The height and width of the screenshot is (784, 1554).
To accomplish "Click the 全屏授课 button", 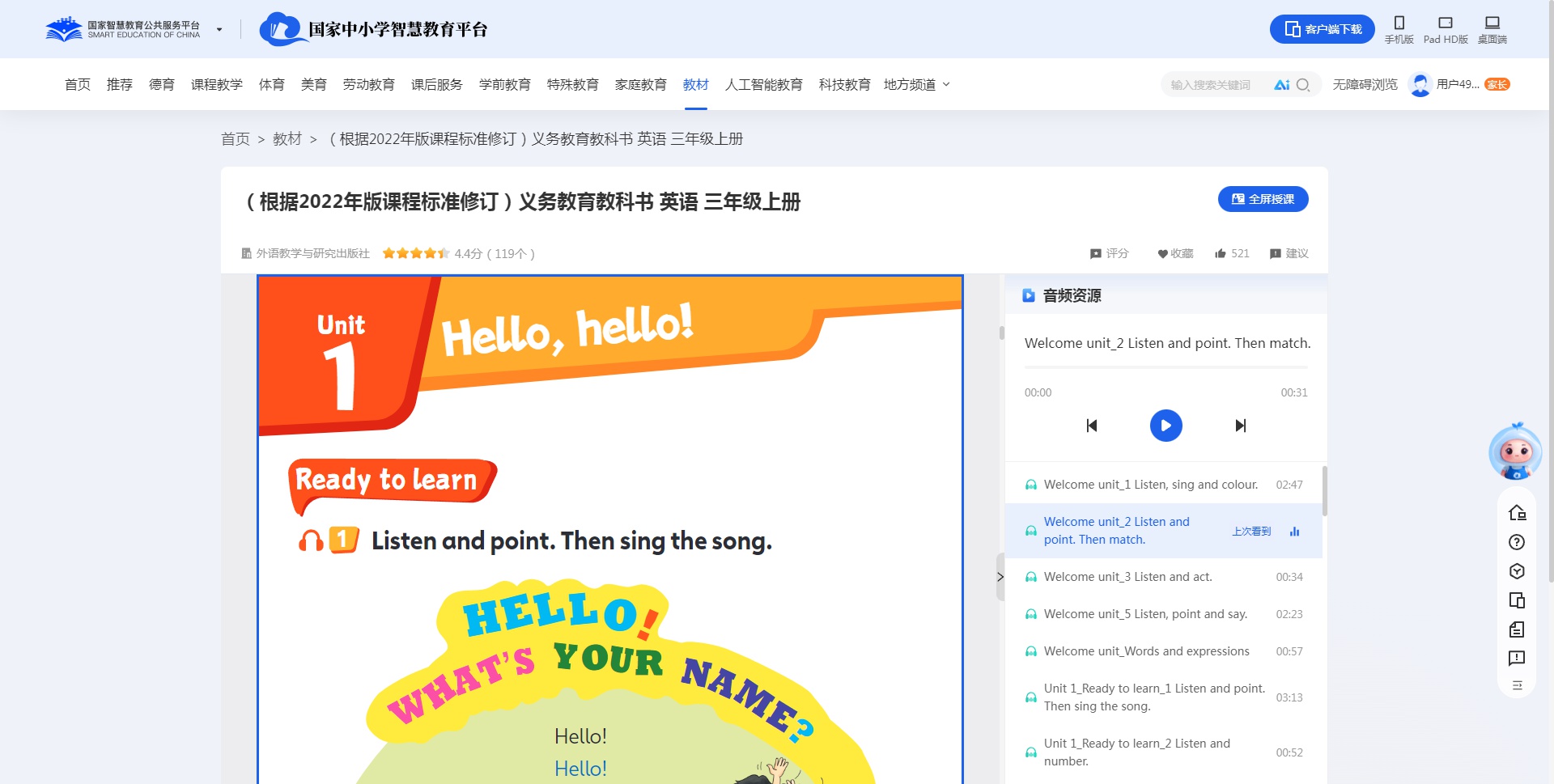I will pos(1263,199).
